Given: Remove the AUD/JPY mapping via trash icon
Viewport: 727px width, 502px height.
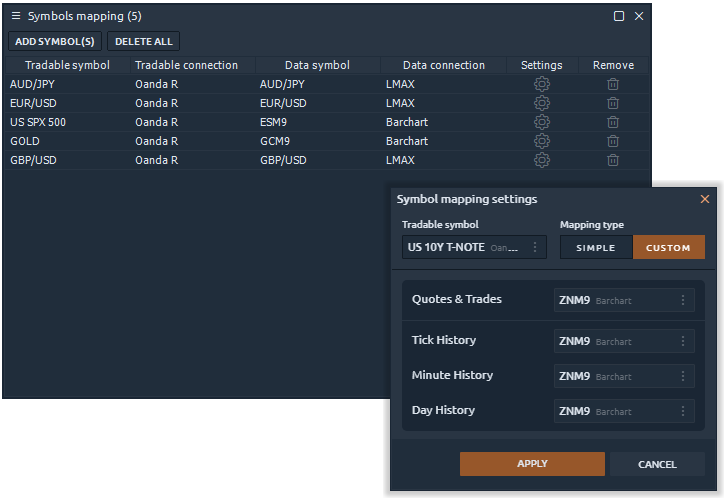Looking at the screenshot, I should coord(613,84).
